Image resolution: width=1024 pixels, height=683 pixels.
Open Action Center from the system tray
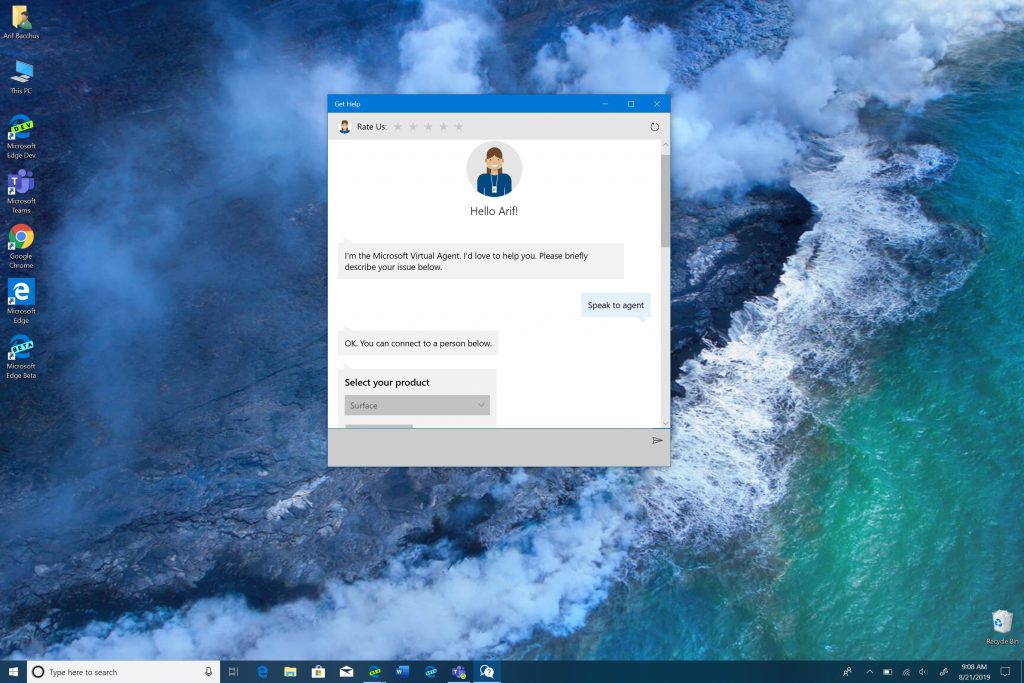pyautogui.click(x=1003, y=672)
